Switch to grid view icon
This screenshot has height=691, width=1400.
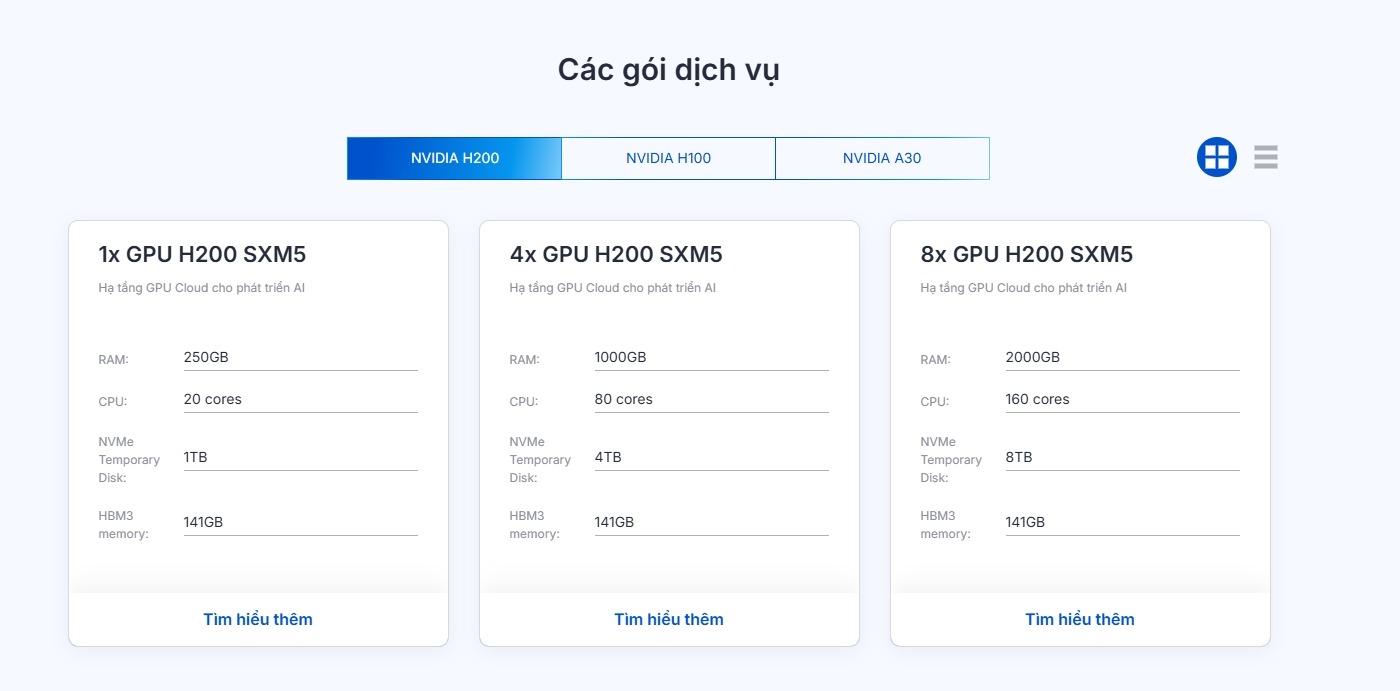tap(1217, 157)
